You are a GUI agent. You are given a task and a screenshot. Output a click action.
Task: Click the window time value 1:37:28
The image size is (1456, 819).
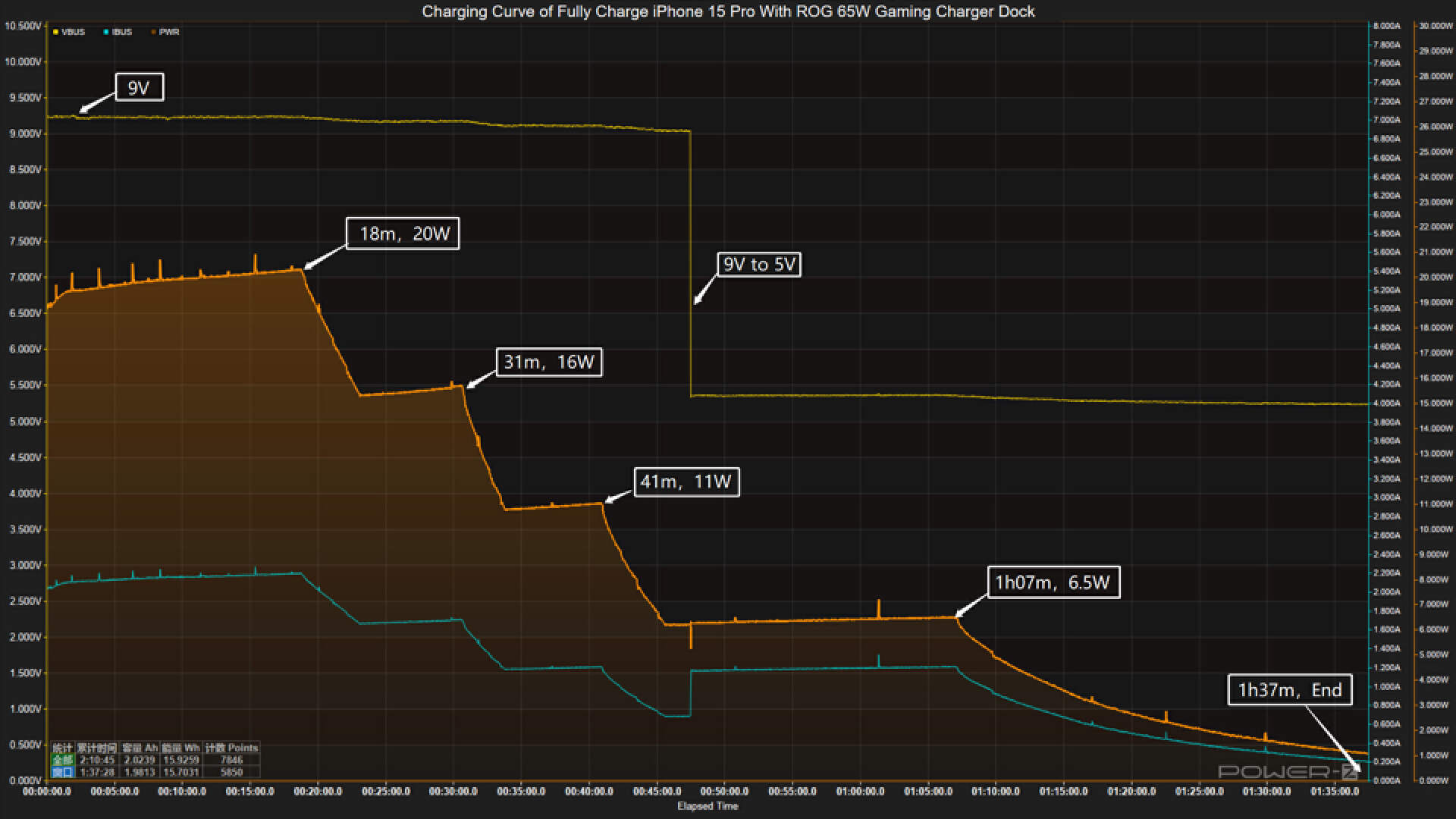pyautogui.click(x=97, y=772)
